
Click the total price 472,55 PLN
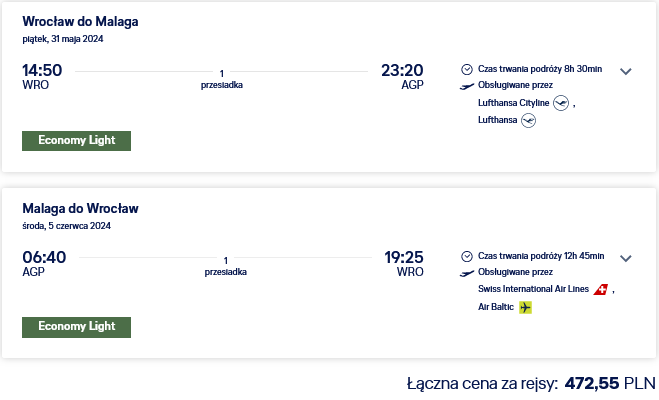(x=610, y=383)
